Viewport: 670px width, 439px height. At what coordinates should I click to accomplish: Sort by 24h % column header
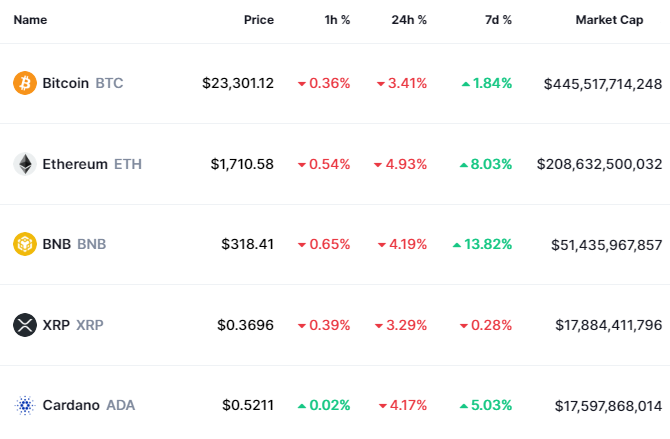(408, 20)
